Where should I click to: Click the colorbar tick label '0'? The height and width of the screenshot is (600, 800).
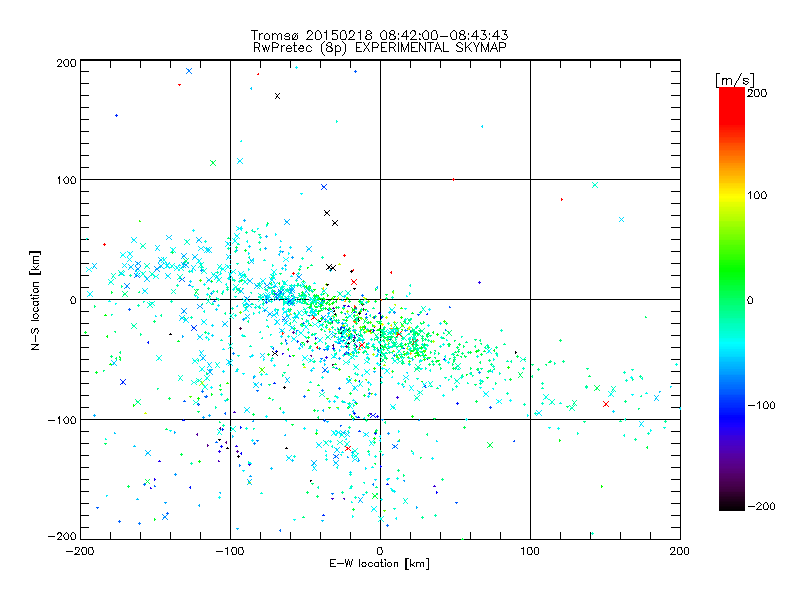pyautogui.click(x=750, y=300)
